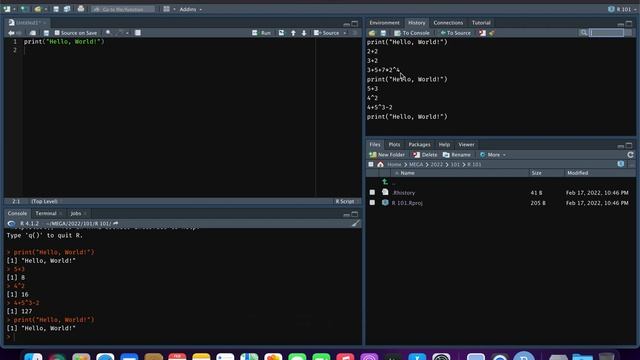640x360 pixels.
Task: Open the Plots tab
Action: 394,144
